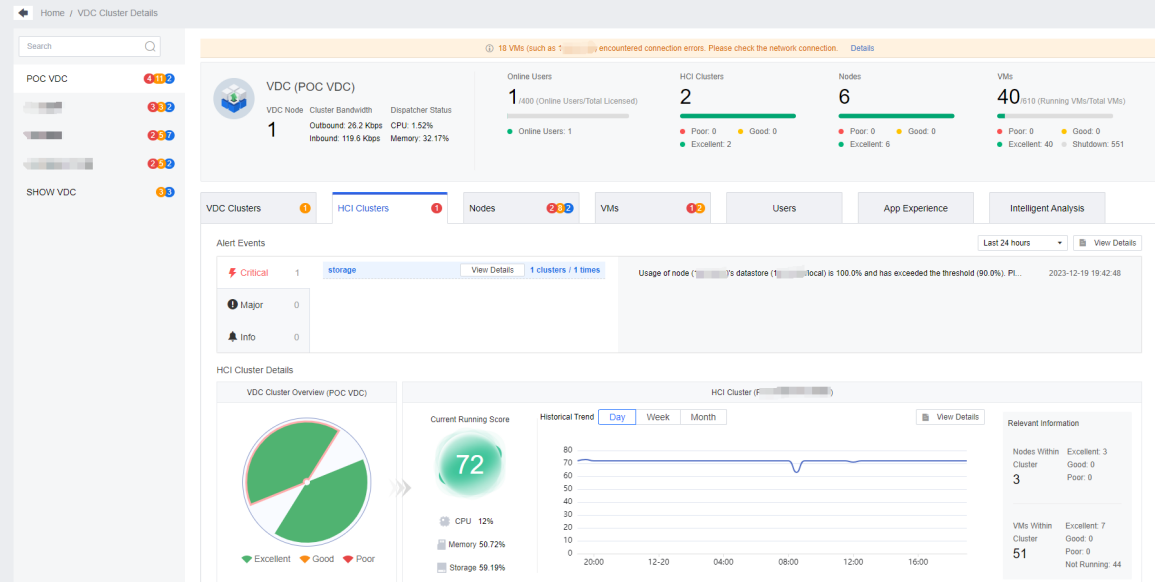Click the VDC cube logo icon

(233, 99)
